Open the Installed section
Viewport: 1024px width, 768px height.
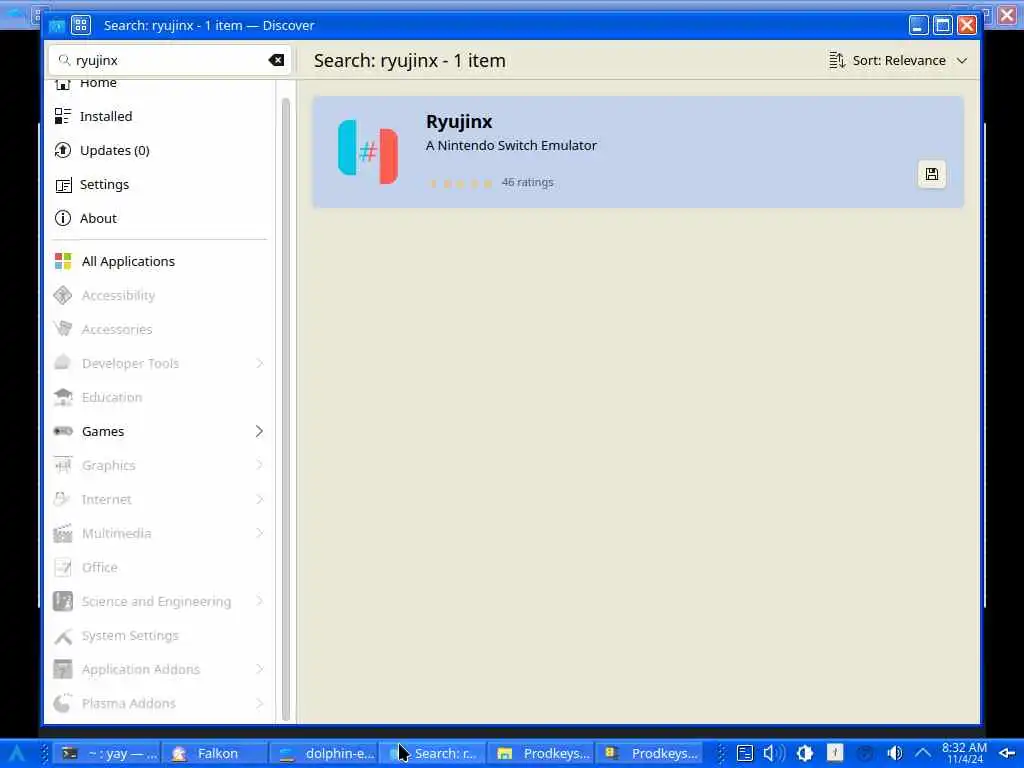pos(159,116)
